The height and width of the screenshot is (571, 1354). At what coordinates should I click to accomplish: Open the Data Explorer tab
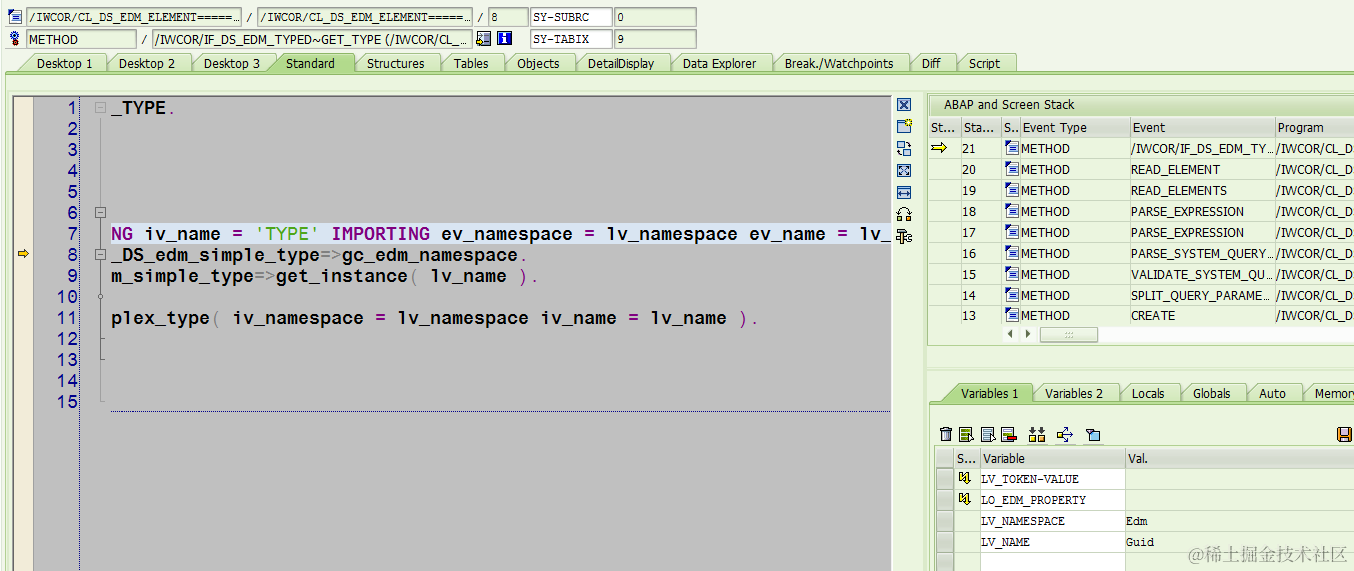coord(719,63)
